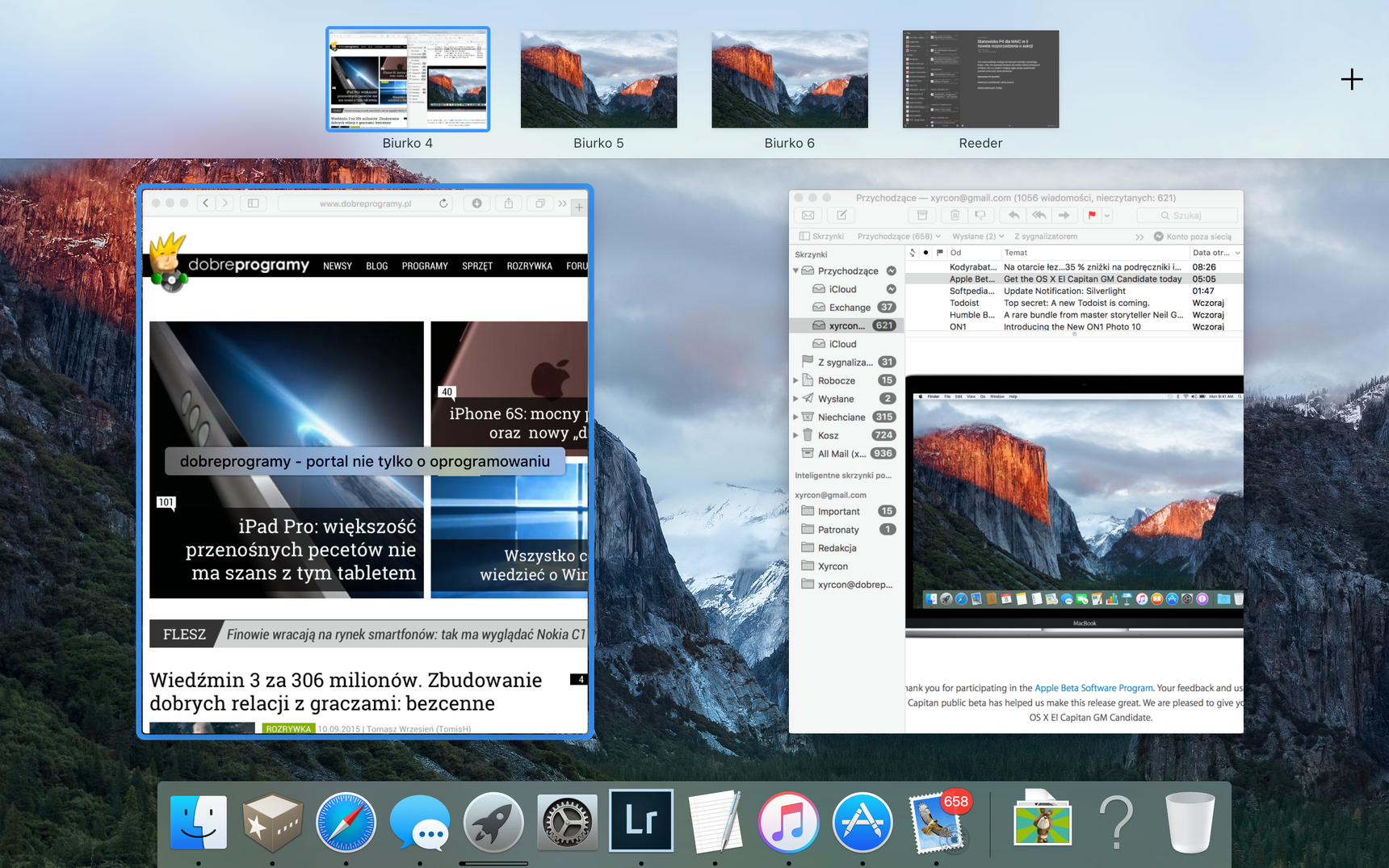
Task: Select Exchange mailbox in Mail sidebar
Action: (x=846, y=307)
